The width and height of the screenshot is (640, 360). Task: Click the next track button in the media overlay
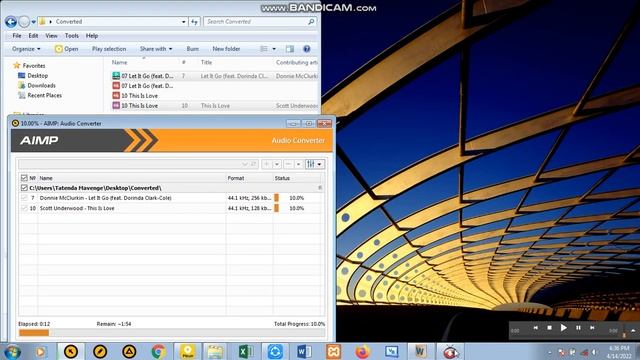point(592,327)
